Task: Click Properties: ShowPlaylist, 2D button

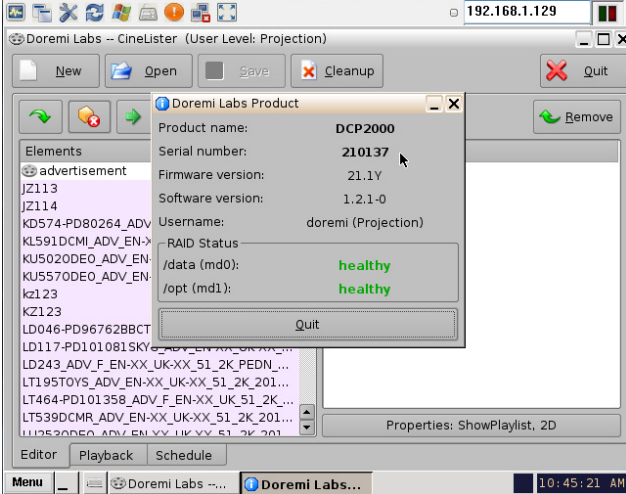Action: pos(471,425)
